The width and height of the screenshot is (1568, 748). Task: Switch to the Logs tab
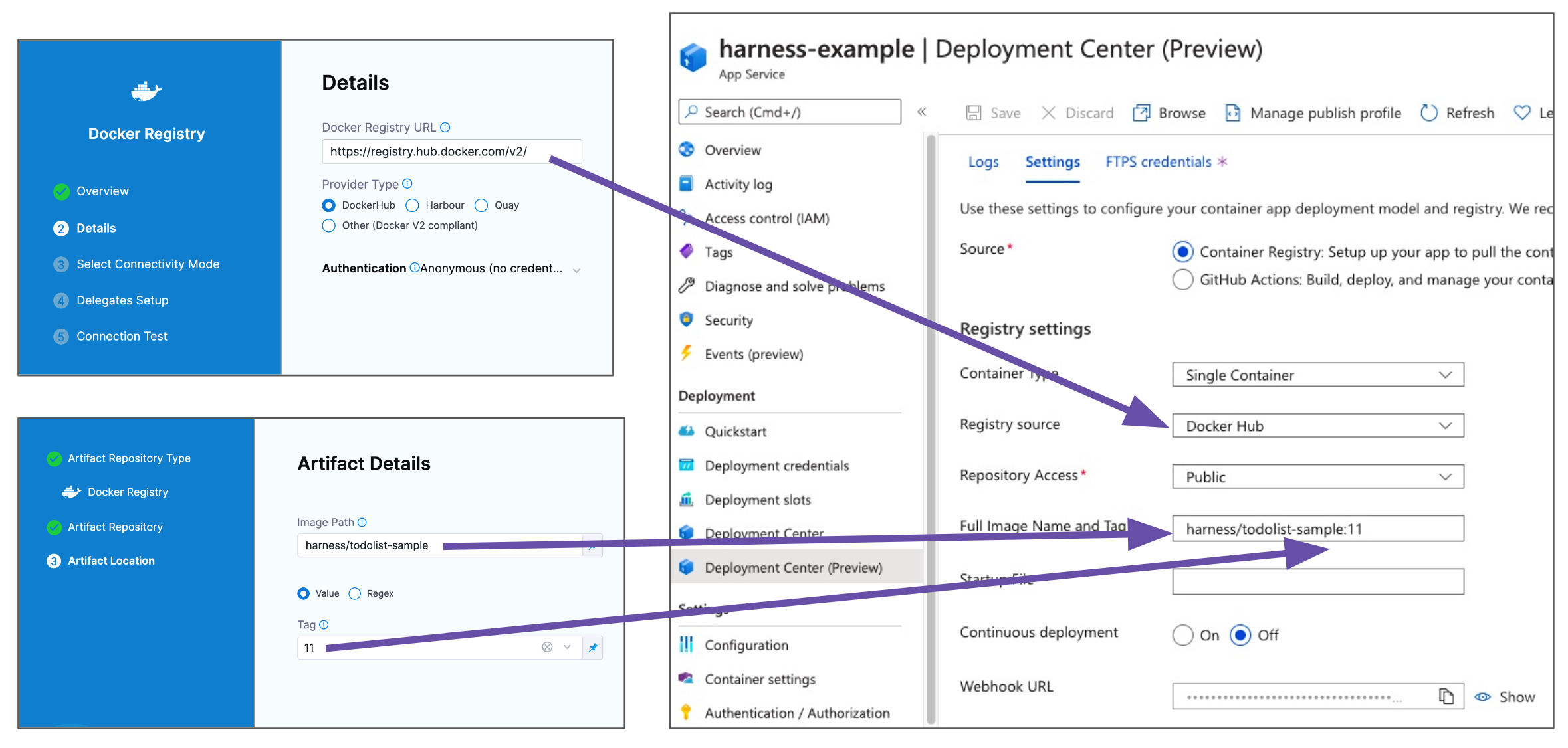[x=983, y=162]
